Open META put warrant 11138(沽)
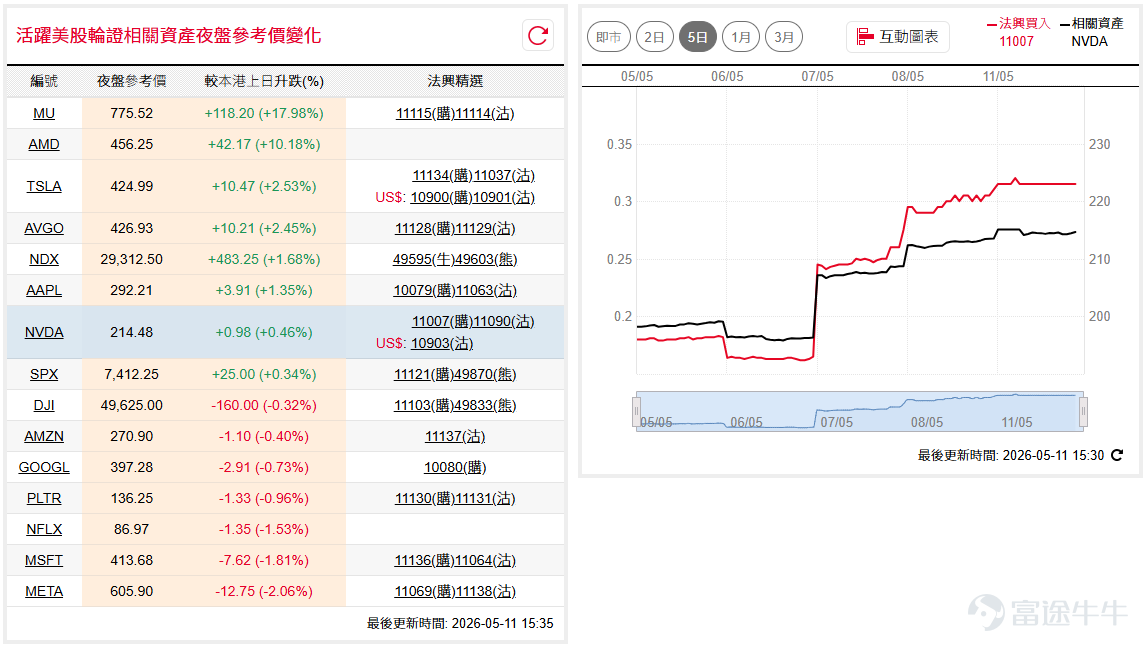This screenshot has width=1148, height=649. point(486,591)
